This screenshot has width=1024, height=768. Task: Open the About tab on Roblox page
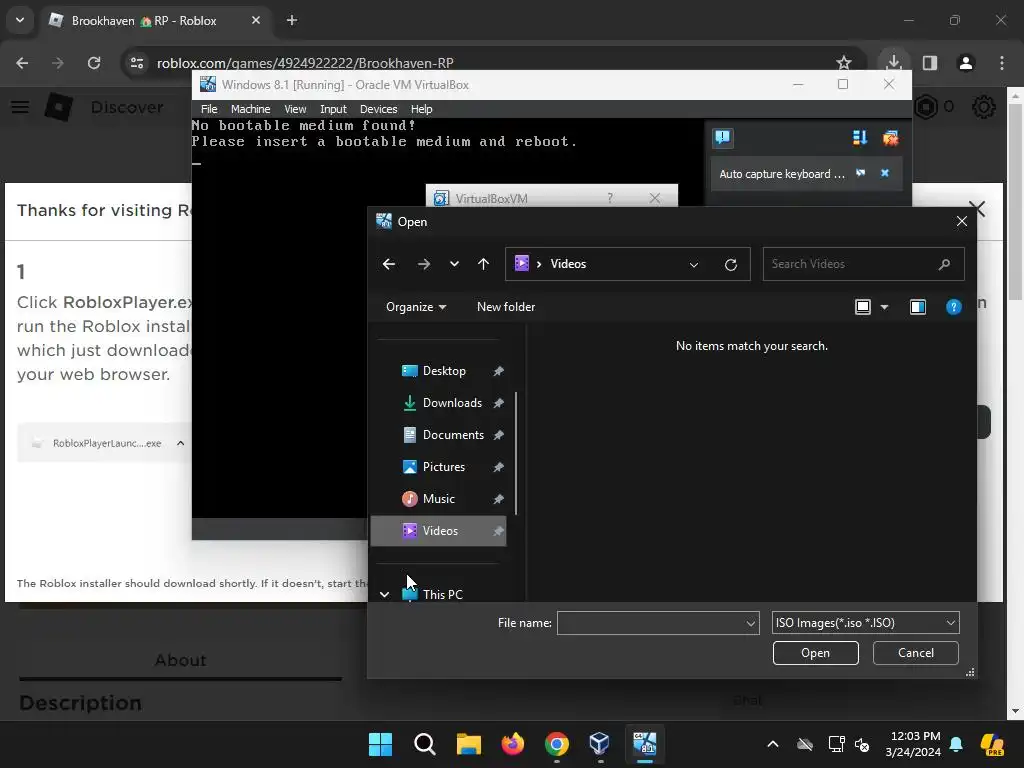tap(180, 660)
